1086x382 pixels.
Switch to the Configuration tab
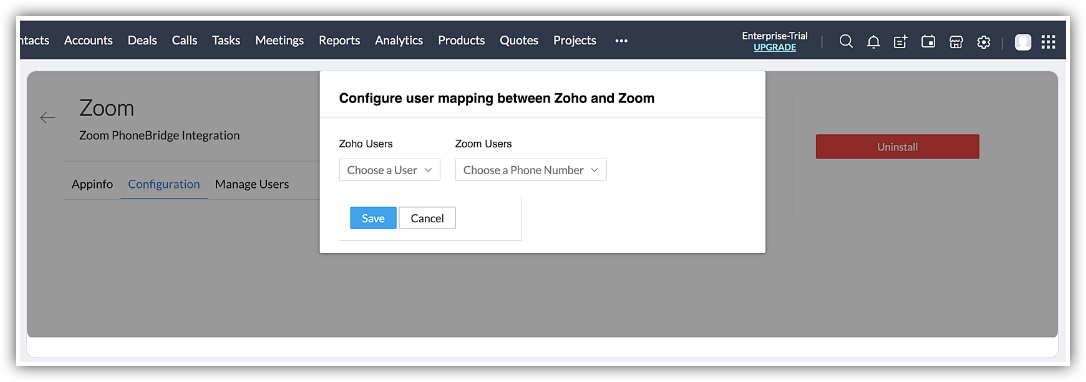point(164,184)
